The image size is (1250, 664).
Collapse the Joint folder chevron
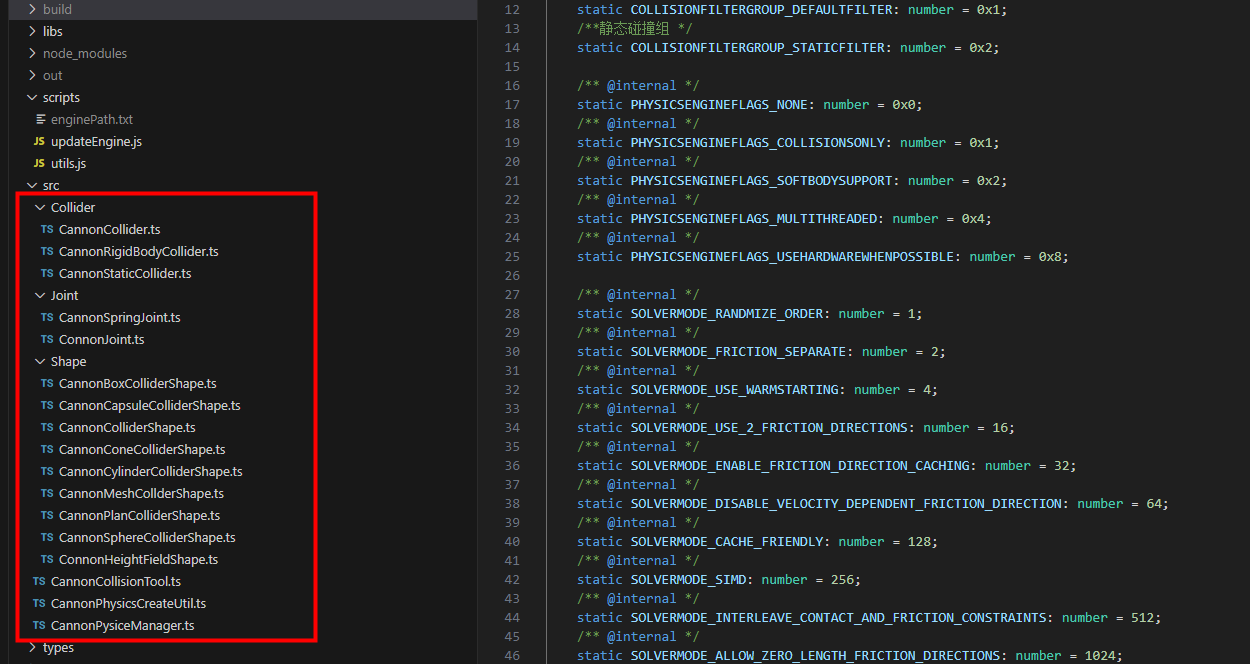pos(40,296)
